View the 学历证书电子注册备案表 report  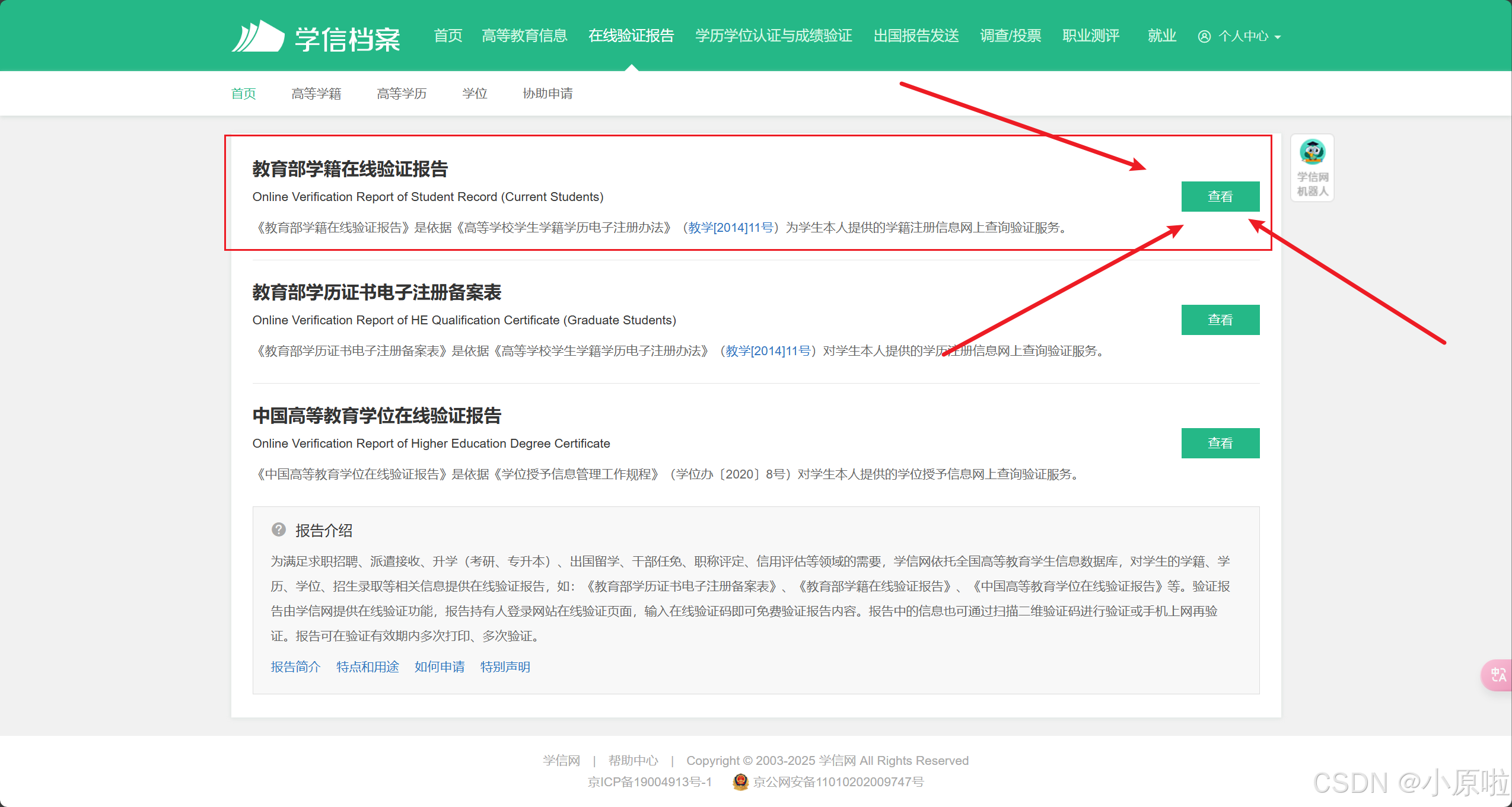pyautogui.click(x=1220, y=320)
